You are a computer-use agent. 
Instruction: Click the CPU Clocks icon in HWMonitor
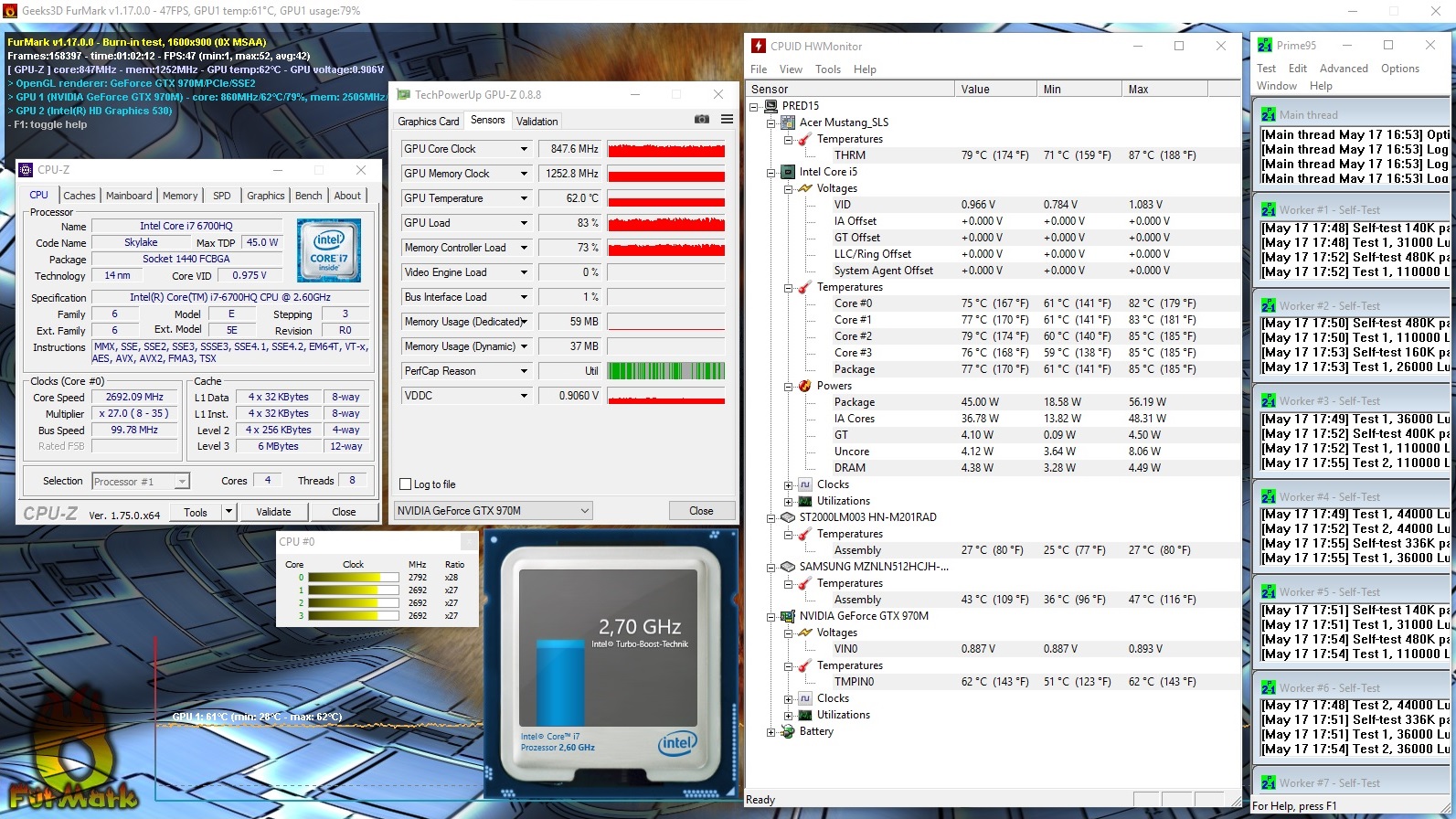(805, 484)
